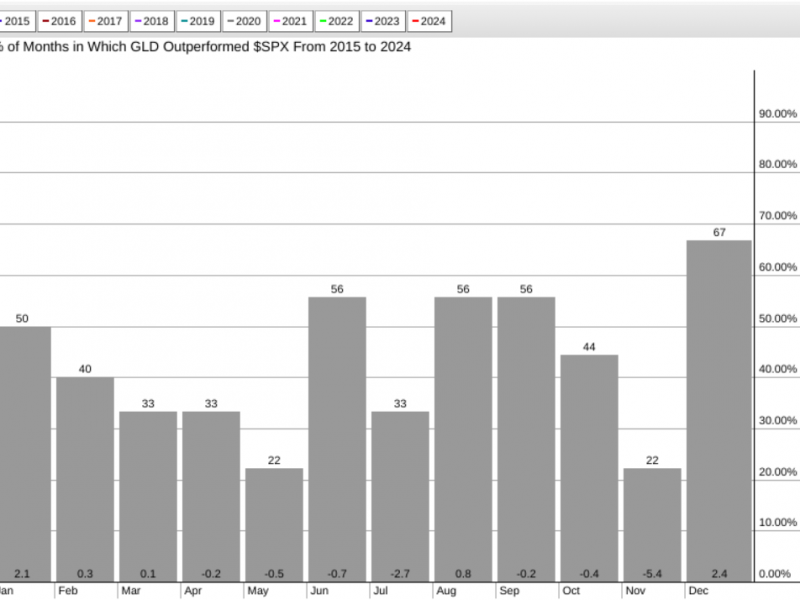Toggle the 2018 year series button
The width and height of the screenshot is (800, 600).
click(x=152, y=21)
